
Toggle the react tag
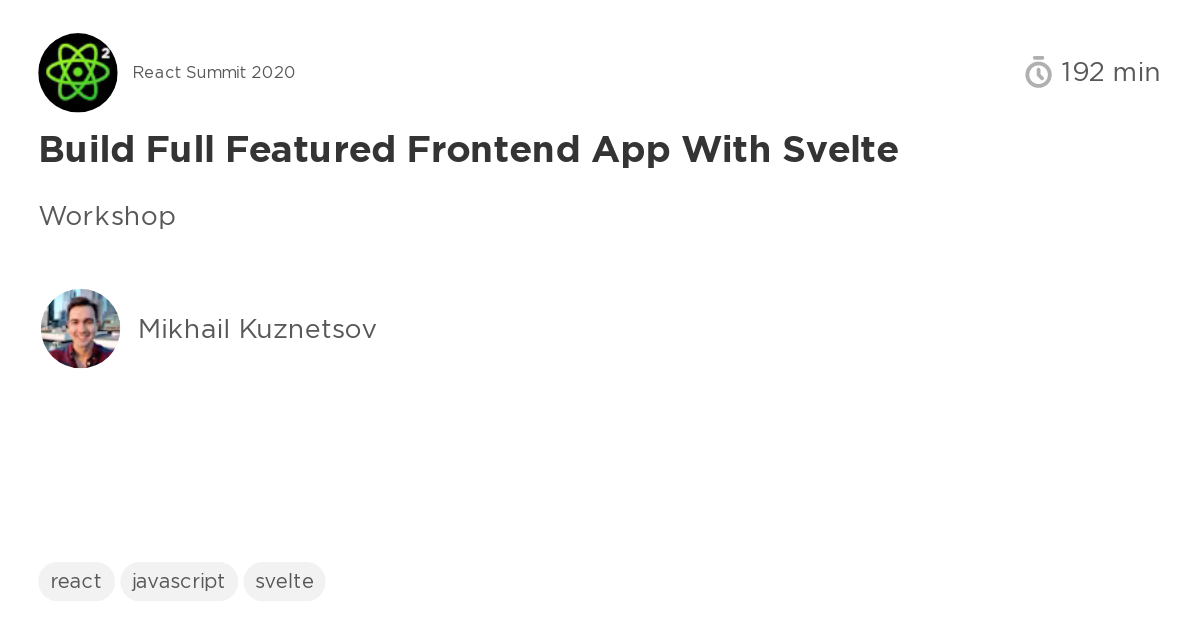(x=76, y=581)
